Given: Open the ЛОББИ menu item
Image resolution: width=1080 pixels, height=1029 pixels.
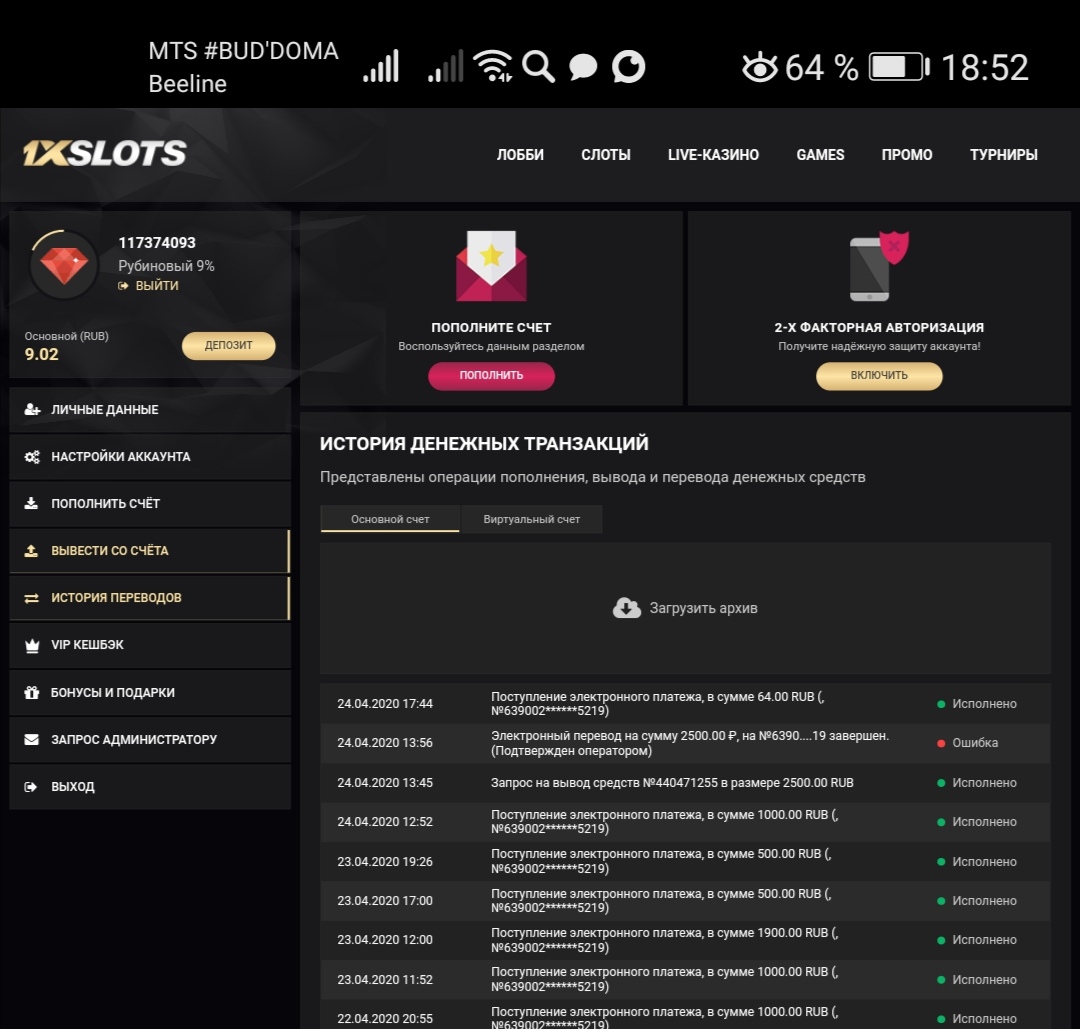Looking at the screenshot, I should click(x=520, y=155).
